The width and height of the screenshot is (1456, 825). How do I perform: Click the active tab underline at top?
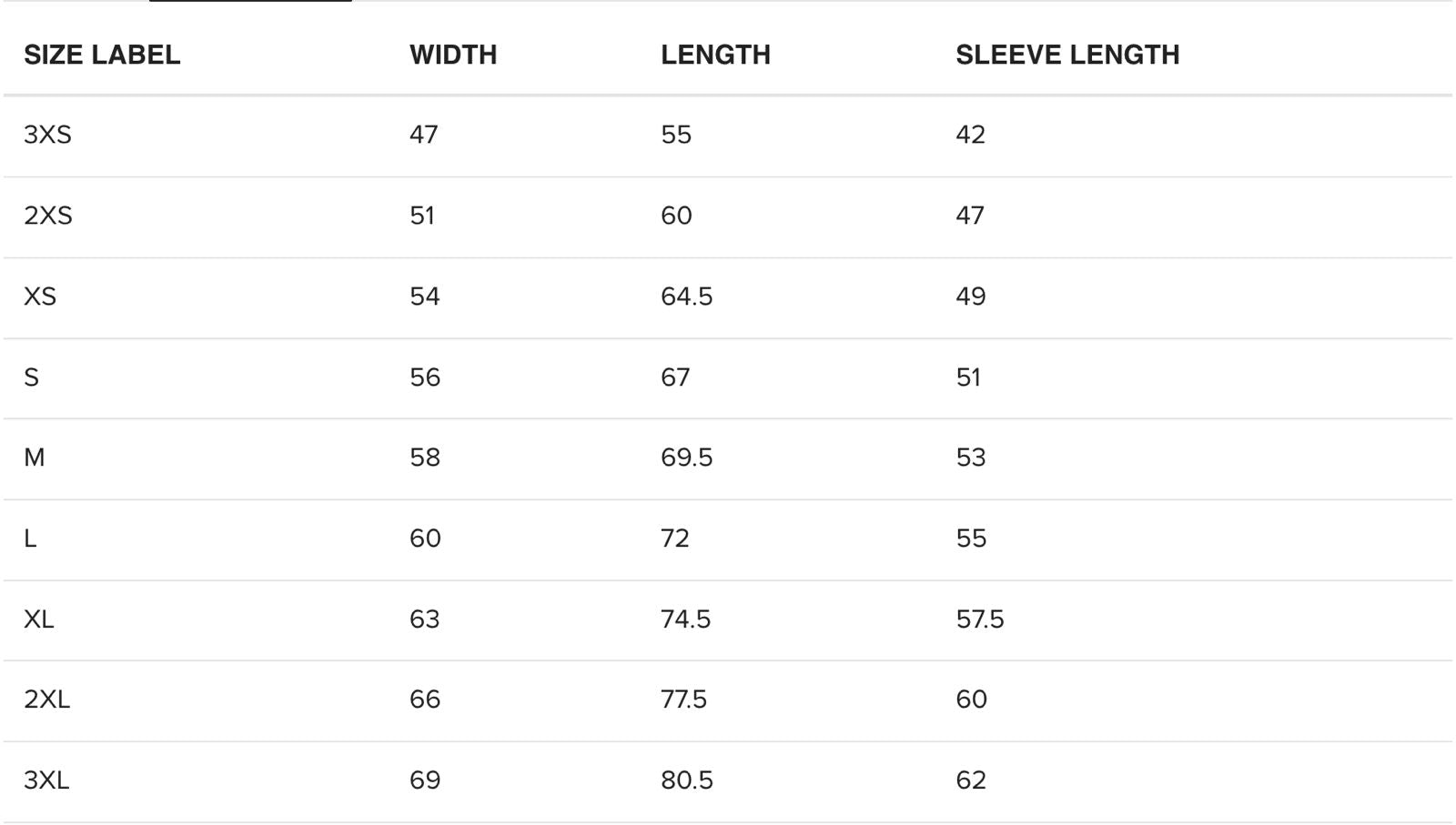tap(250, 1)
